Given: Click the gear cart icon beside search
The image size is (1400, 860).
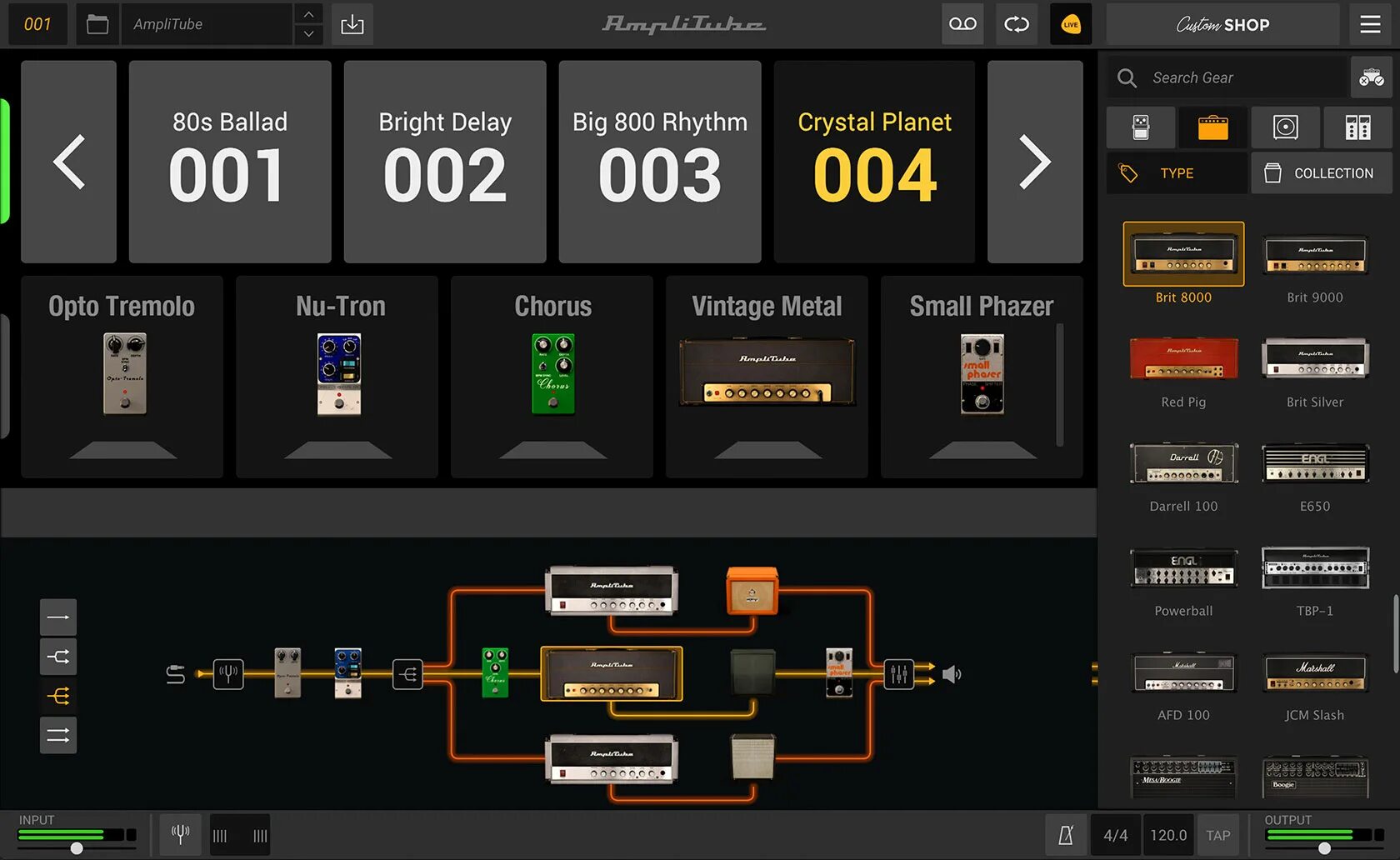Looking at the screenshot, I should [x=1371, y=77].
